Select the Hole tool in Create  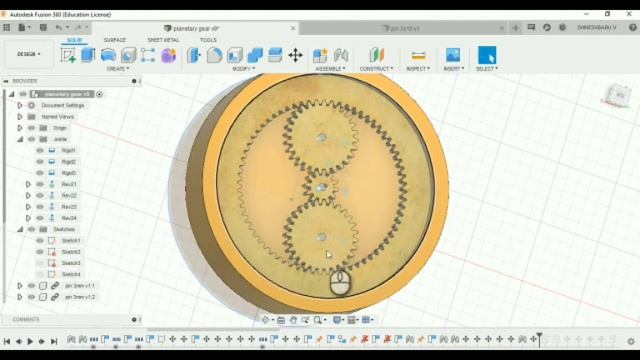tap(128, 55)
